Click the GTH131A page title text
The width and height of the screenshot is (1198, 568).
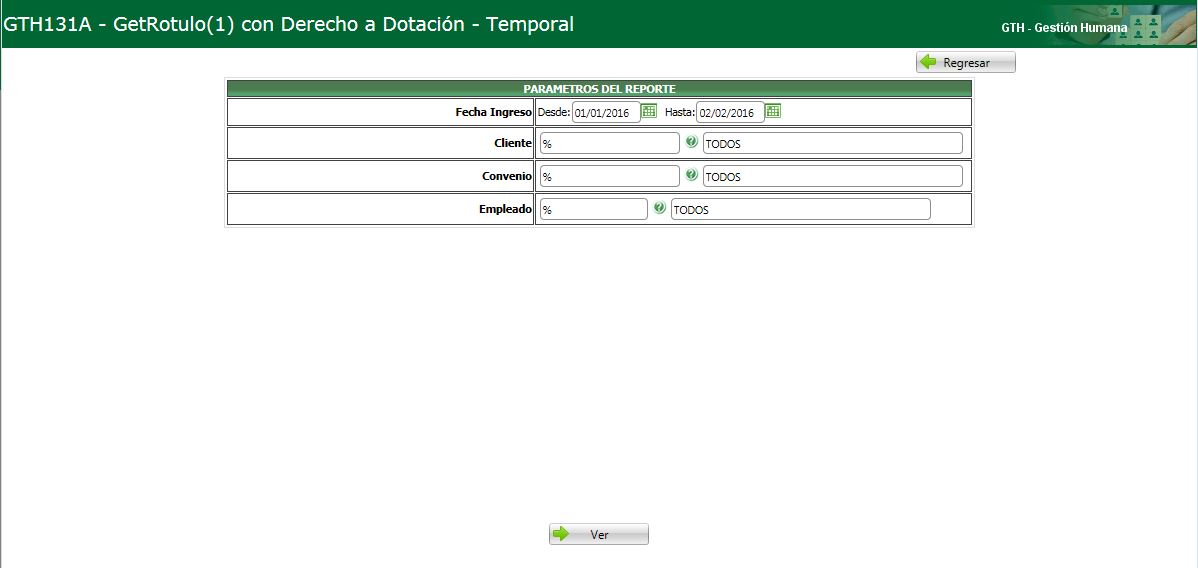(289, 24)
